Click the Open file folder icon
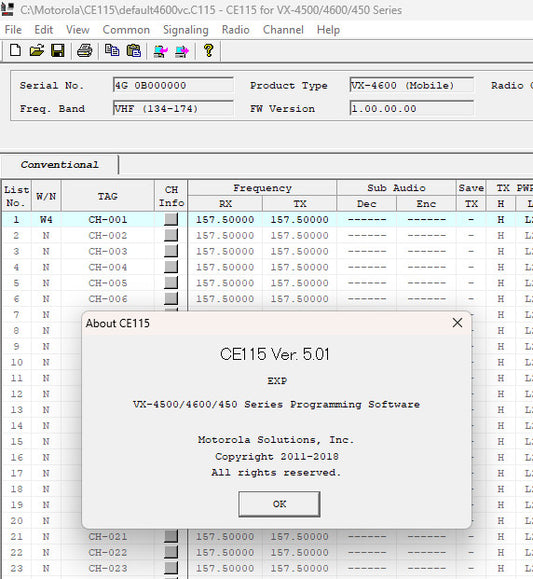 click(37, 50)
